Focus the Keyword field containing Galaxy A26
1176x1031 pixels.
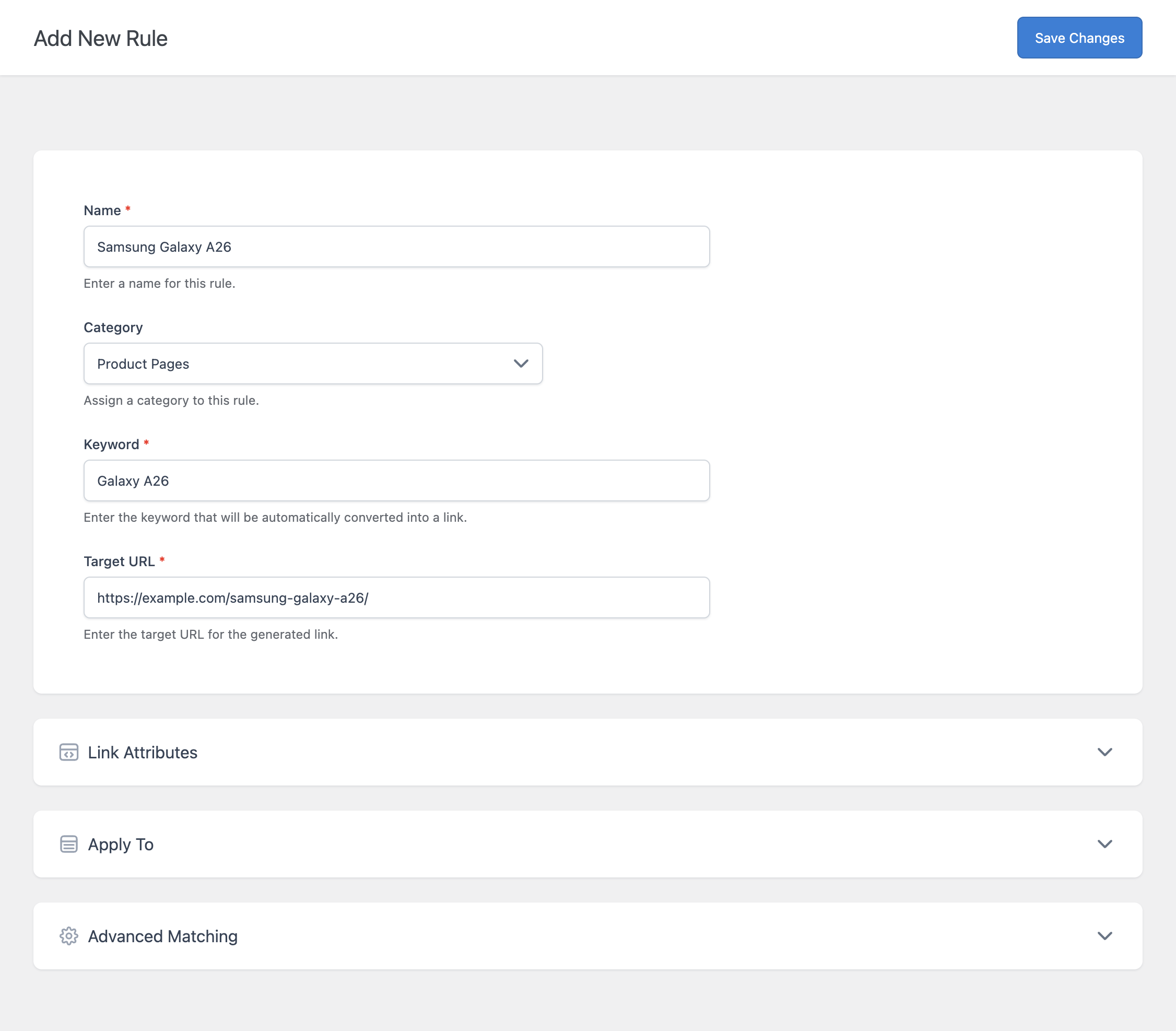(x=396, y=481)
